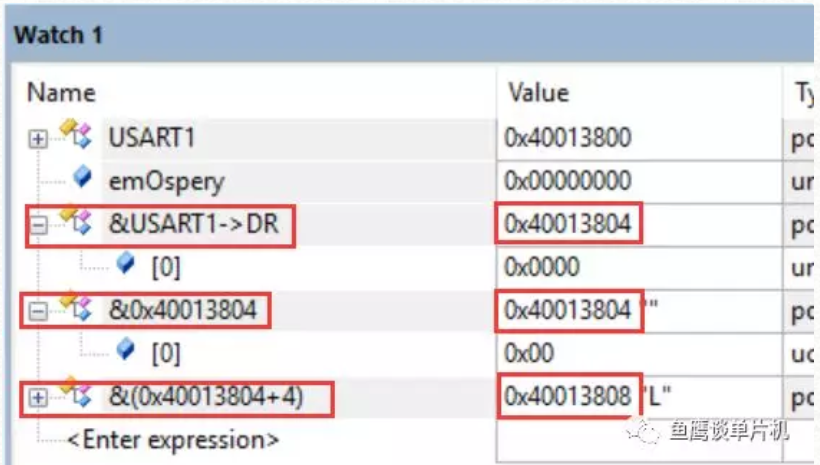Click the WeChat watermark logo icon
This screenshot has height=465, width=820.
[643, 432]
